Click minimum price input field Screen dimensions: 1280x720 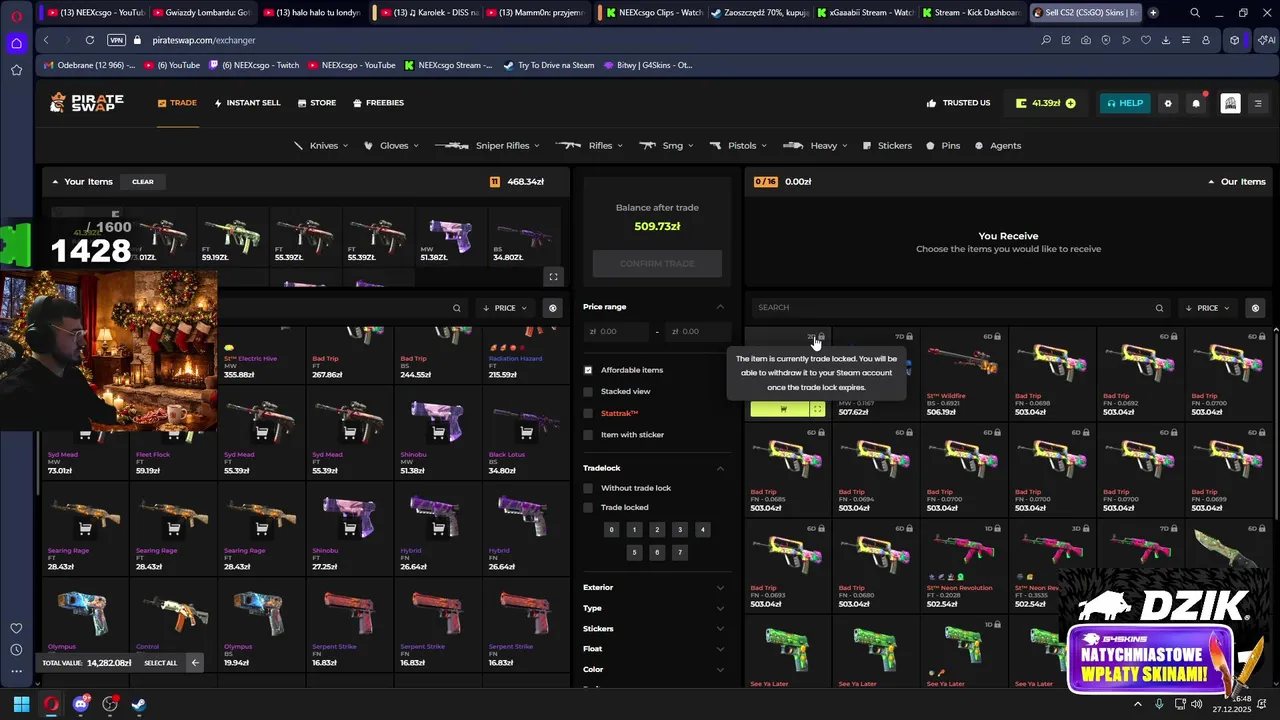615,331
